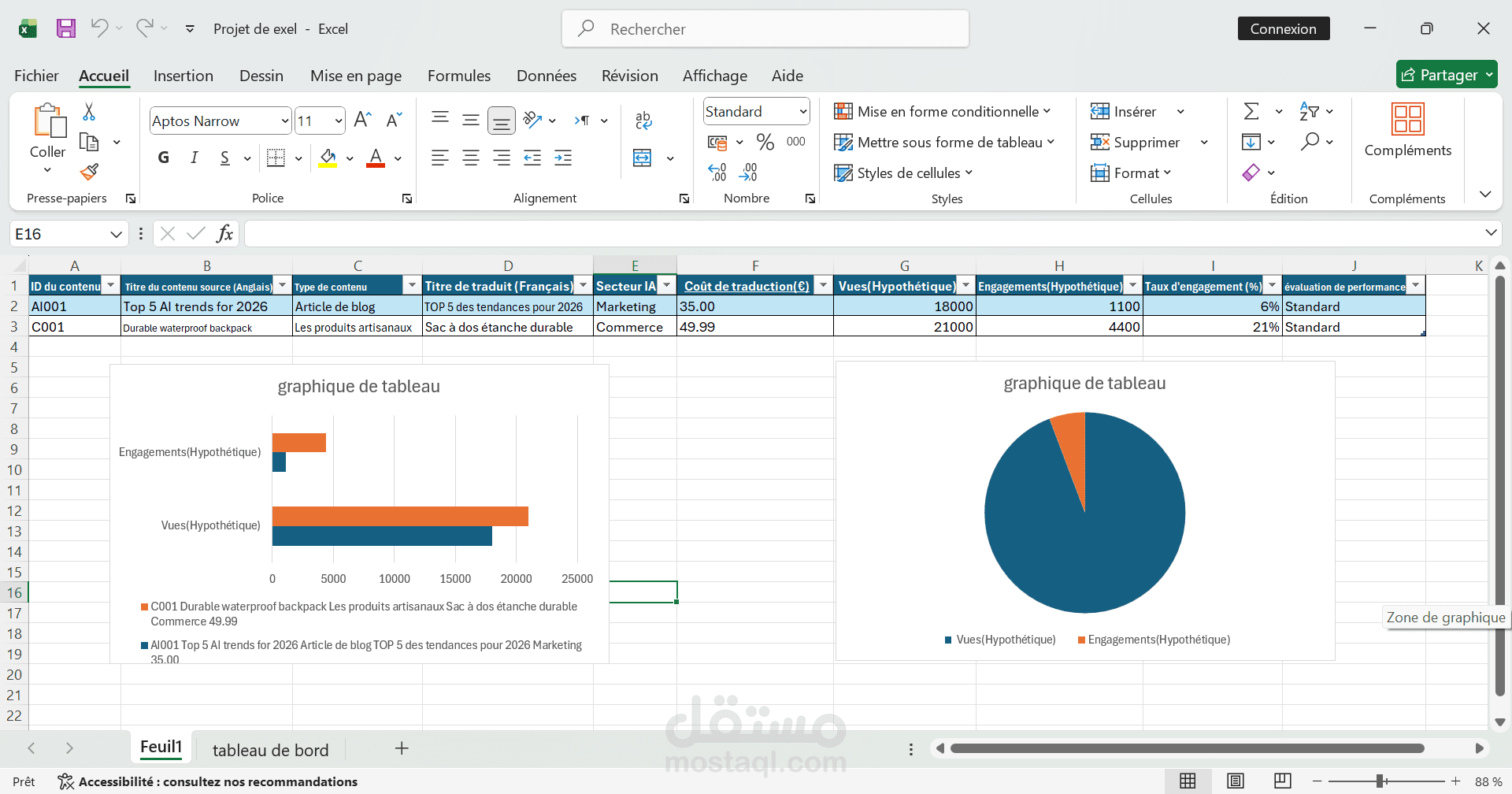Click the Rechercher search box
Image resolution: width=1512 pixels, height=794 pixels.
tap(765, 28)
